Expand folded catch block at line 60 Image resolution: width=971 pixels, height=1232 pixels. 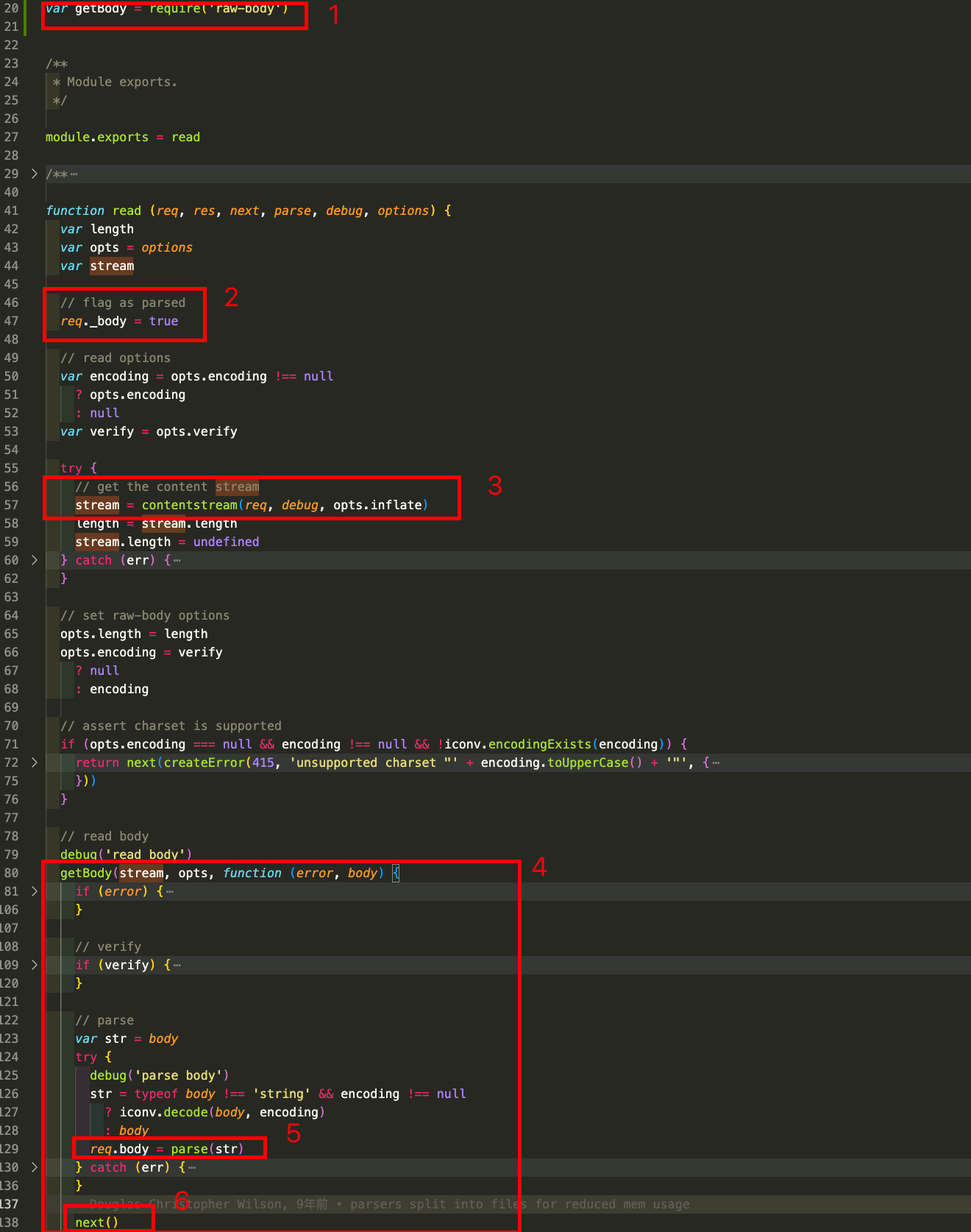(35, 560)
